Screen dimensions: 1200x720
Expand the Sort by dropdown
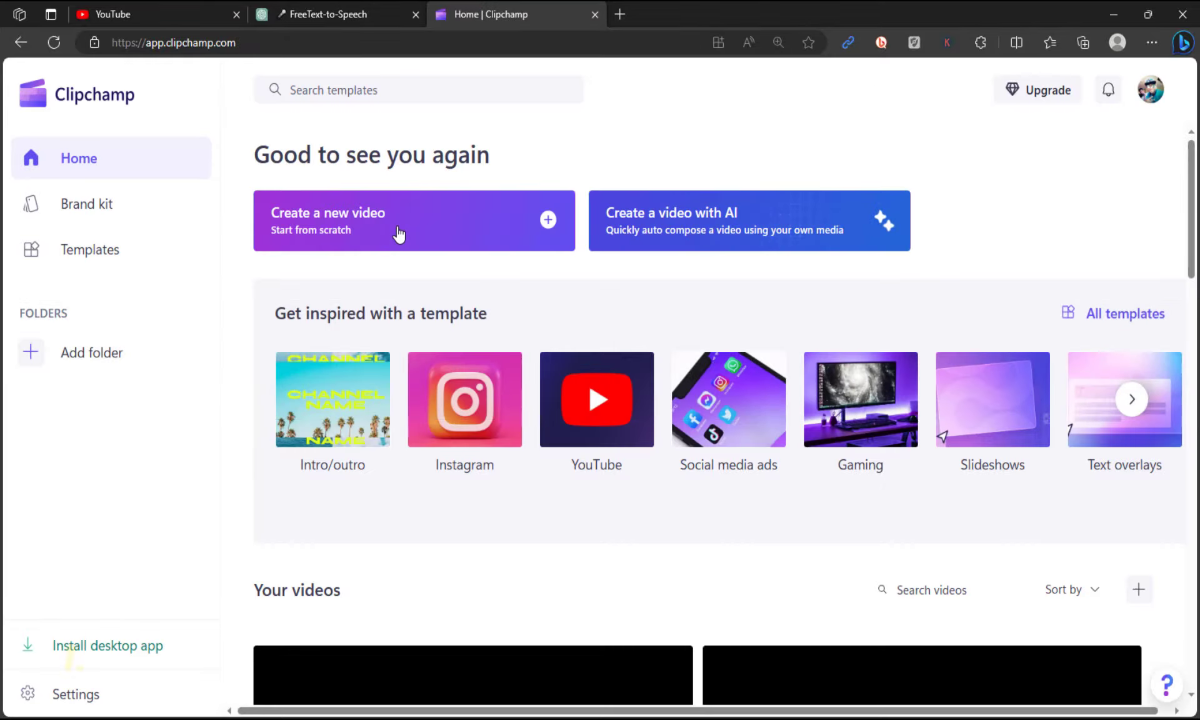coord(1072,590)
